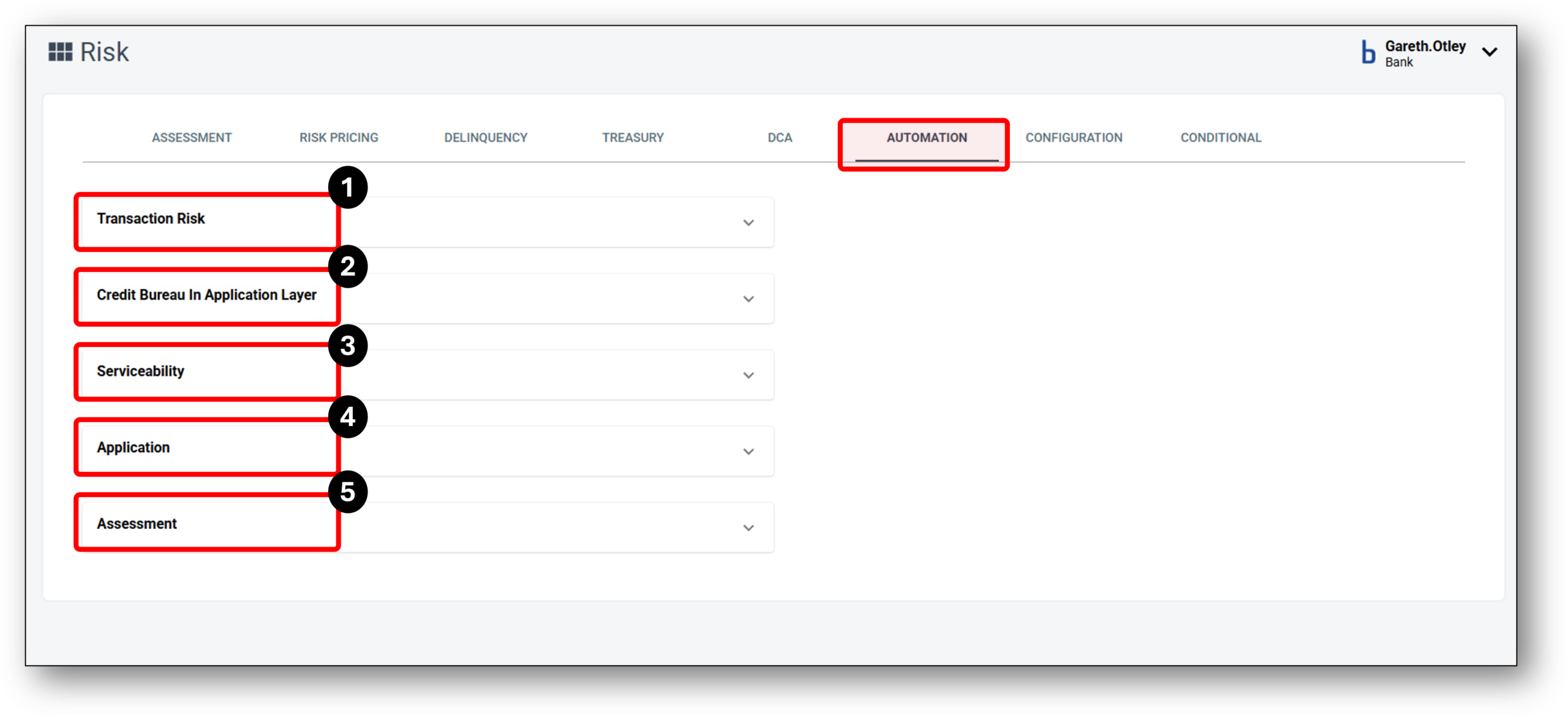Expand the Transaction Risk dropdown
Viewport: 1568px width, 717px height.
click(748, 222)
